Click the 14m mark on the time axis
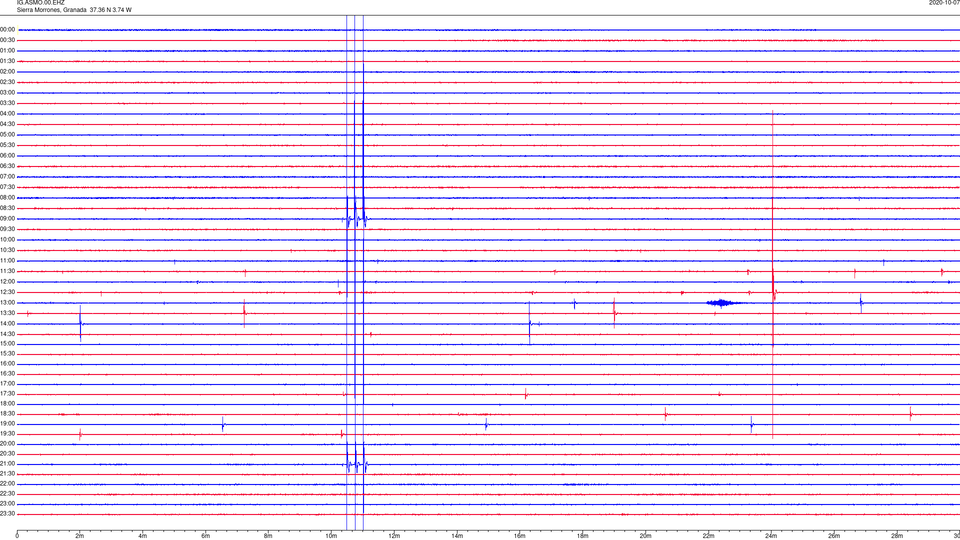The image size is (960, 540). pos(457,536)
